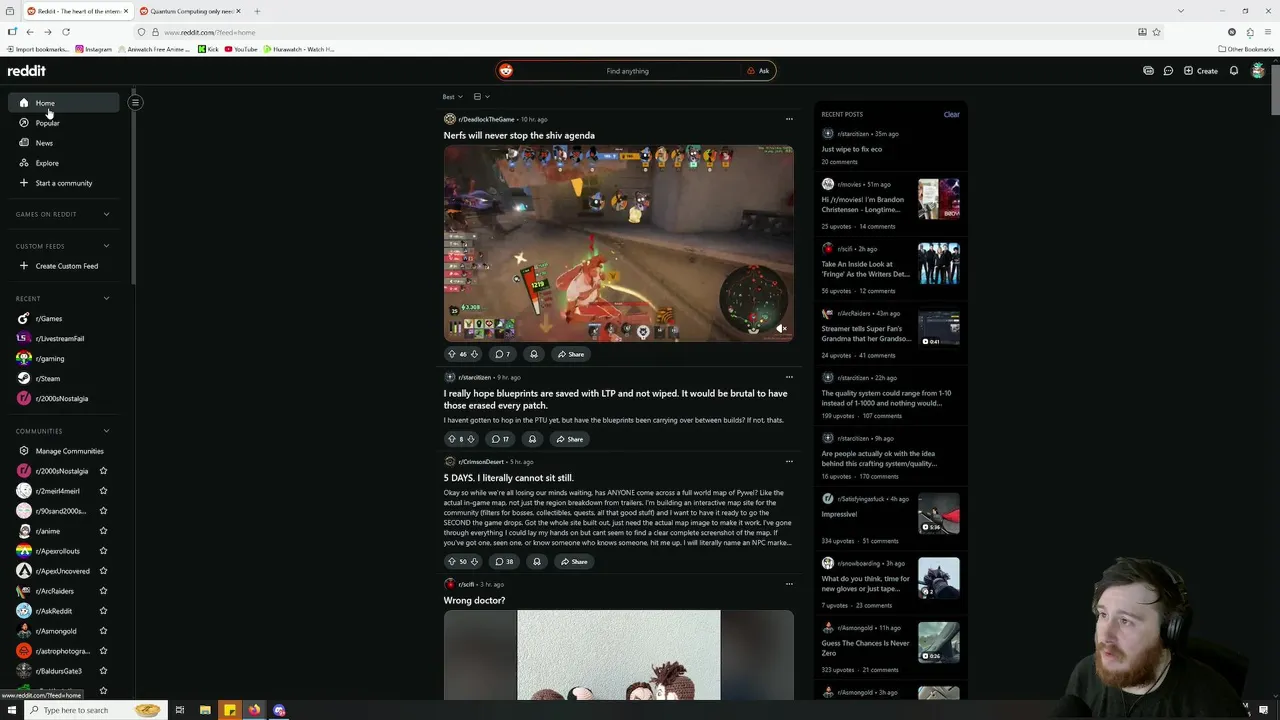1280x720 pixels.
Task: Open the Instagram bookmark
Action: [93, 49]
